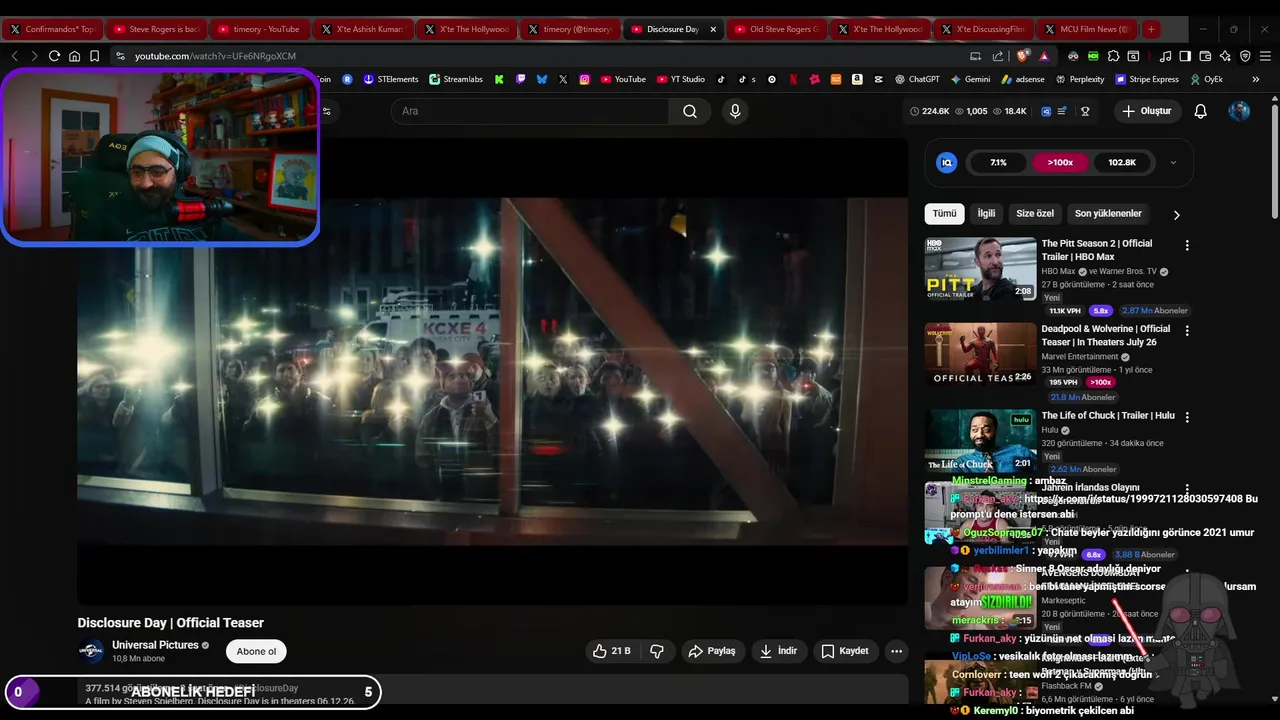
Task: Open a new browser tab with plus button
Action: pos(1151,29)
